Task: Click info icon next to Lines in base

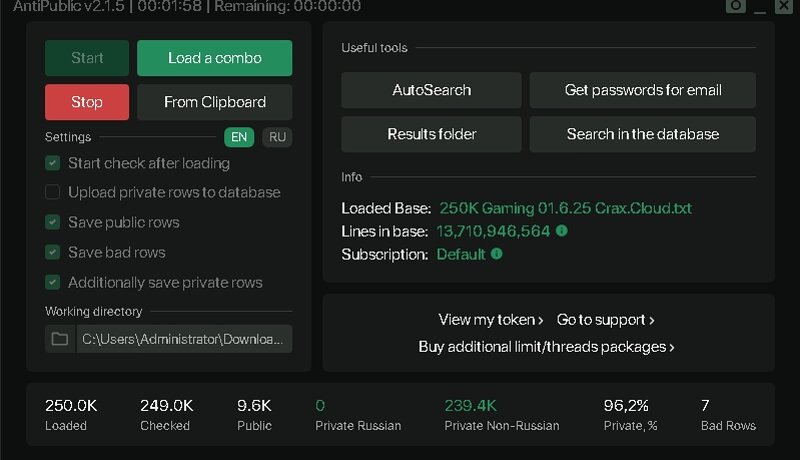Action: click(561, 231)
